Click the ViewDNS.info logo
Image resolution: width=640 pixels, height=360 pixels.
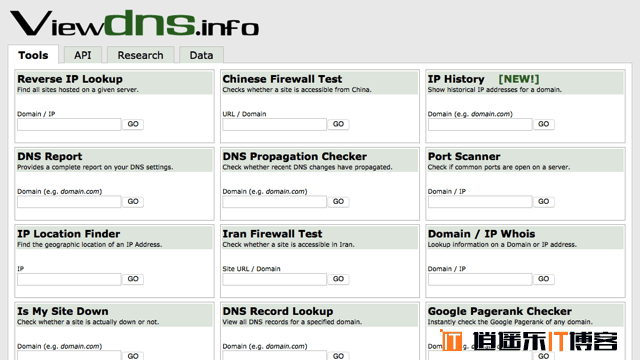point(134,24)
